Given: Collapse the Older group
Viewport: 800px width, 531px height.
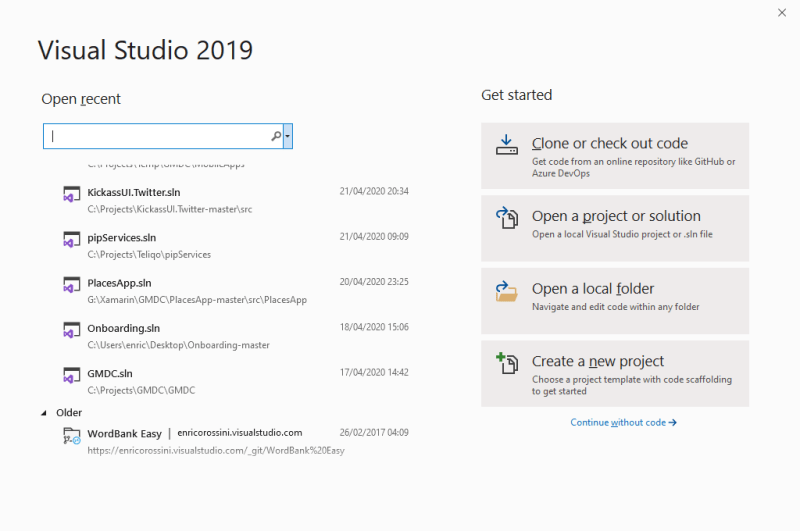Looking at the screenshot, I should 44,413.
